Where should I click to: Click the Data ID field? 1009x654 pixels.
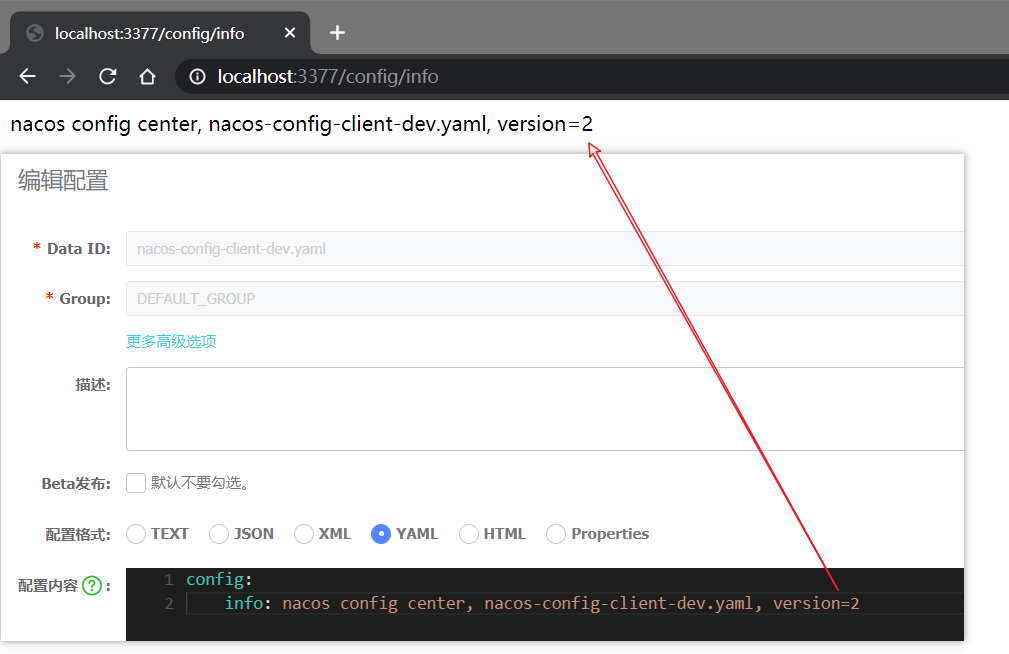[544, 248]
